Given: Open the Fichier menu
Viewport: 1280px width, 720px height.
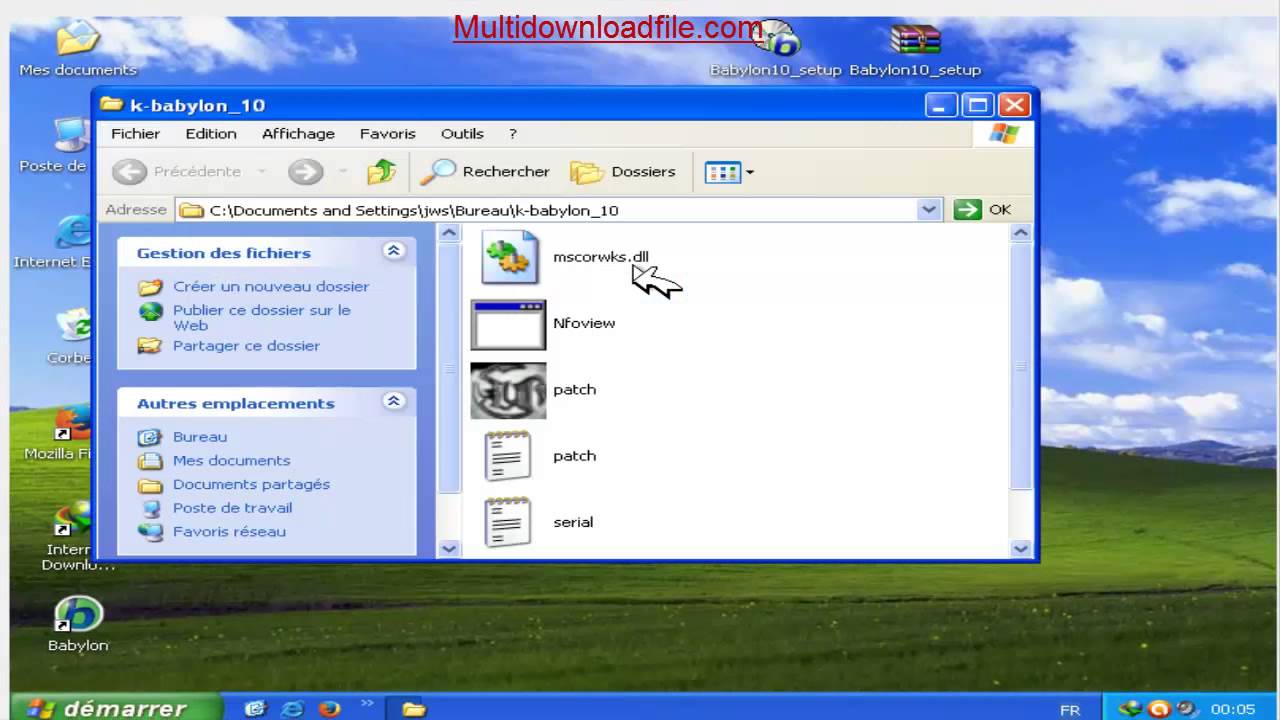Looking at the screenshot, I should click(136, 134).
